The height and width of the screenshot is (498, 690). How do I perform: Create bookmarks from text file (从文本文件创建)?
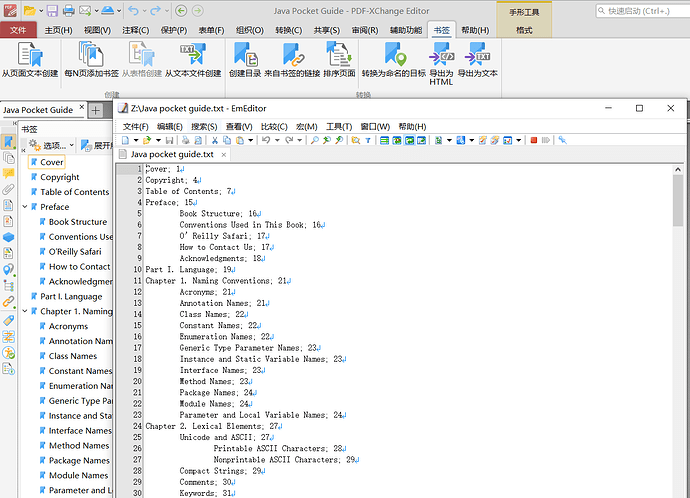click(x=193, y=60)
